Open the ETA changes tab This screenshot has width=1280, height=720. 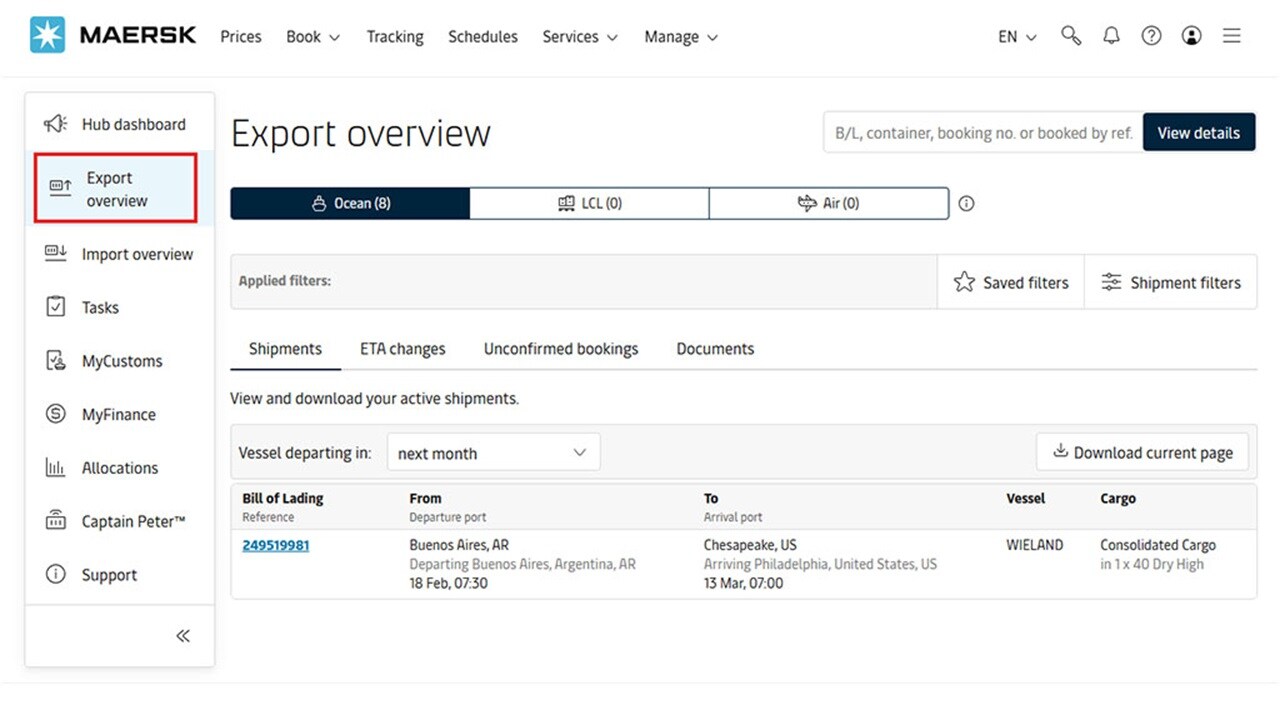point(402,348)
